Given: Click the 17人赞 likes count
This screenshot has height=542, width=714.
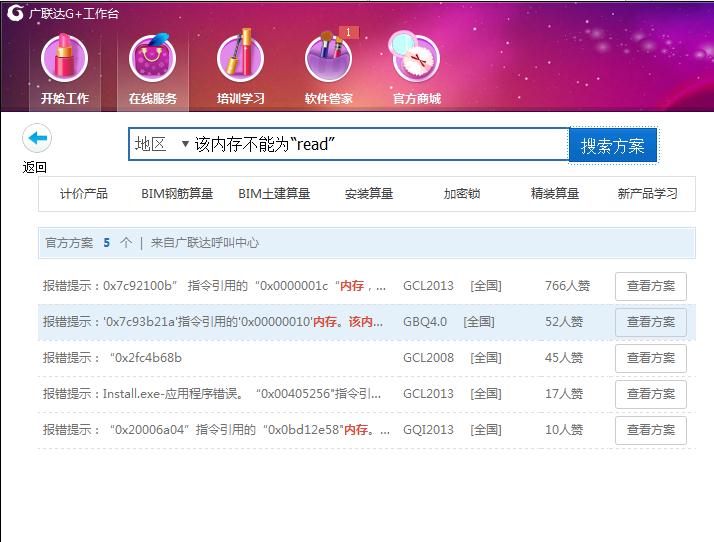Looking at the screenshot, I should coord(564,394).
